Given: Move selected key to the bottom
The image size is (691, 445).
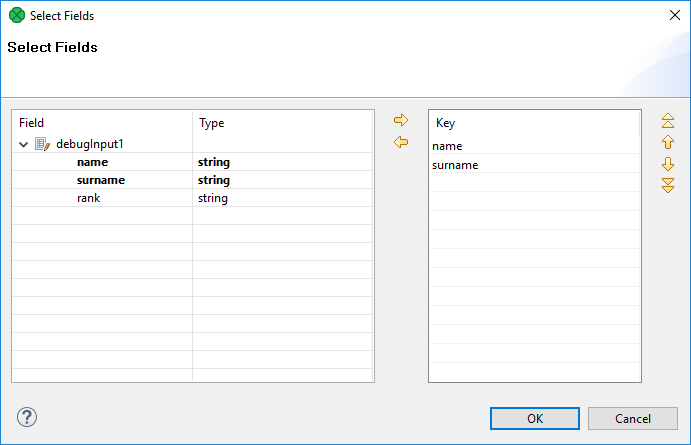Looking at the screenshot, I should pos(668,184).
